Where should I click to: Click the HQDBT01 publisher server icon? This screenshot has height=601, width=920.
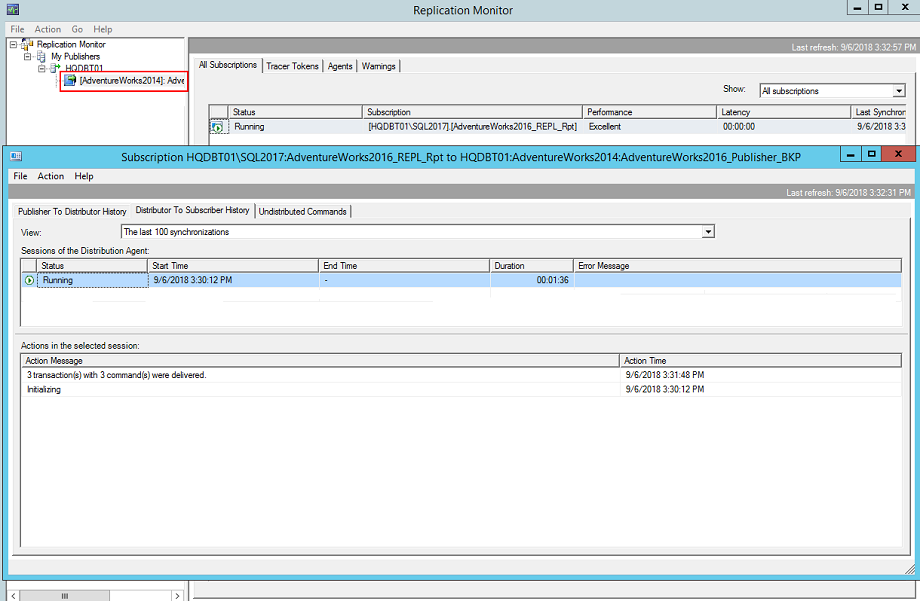[x=56, y=69]
